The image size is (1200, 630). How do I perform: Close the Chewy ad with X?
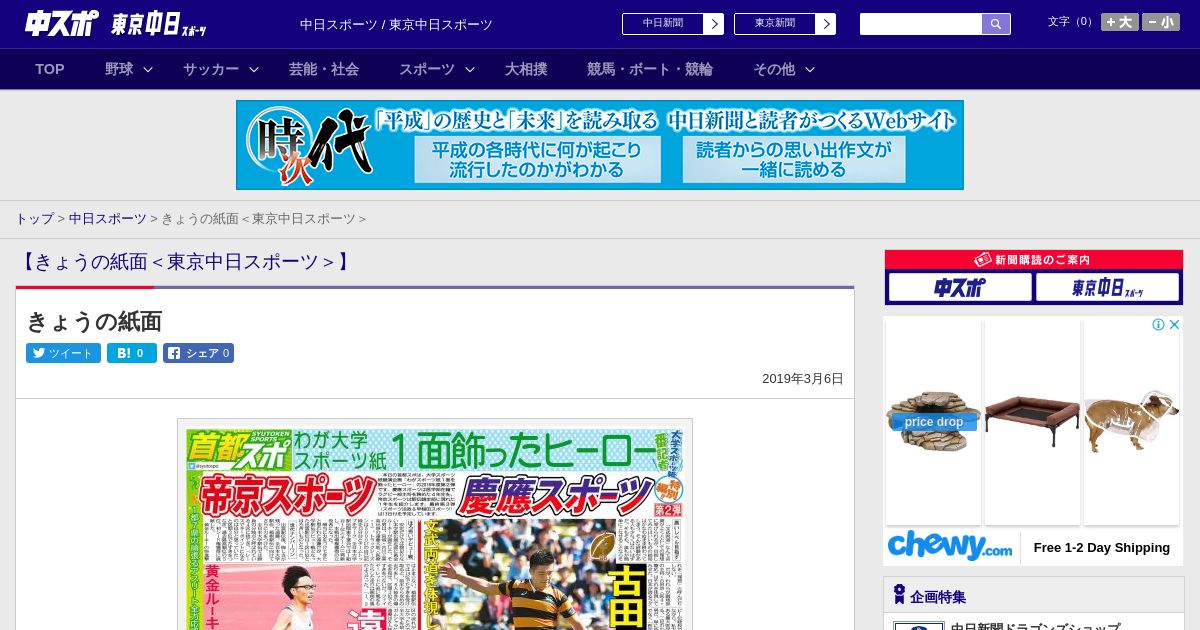1175,325
